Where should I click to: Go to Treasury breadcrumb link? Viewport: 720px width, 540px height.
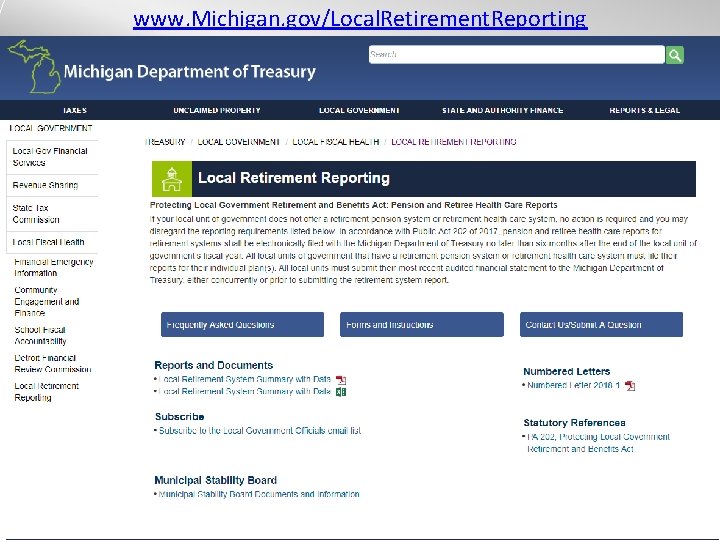tap(165, 142)
